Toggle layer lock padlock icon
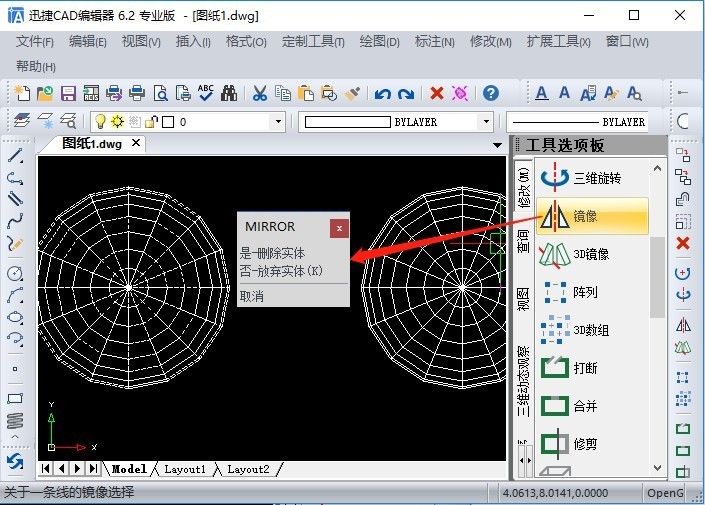Viewport: 705px width, 505px height. click(152, 121)
